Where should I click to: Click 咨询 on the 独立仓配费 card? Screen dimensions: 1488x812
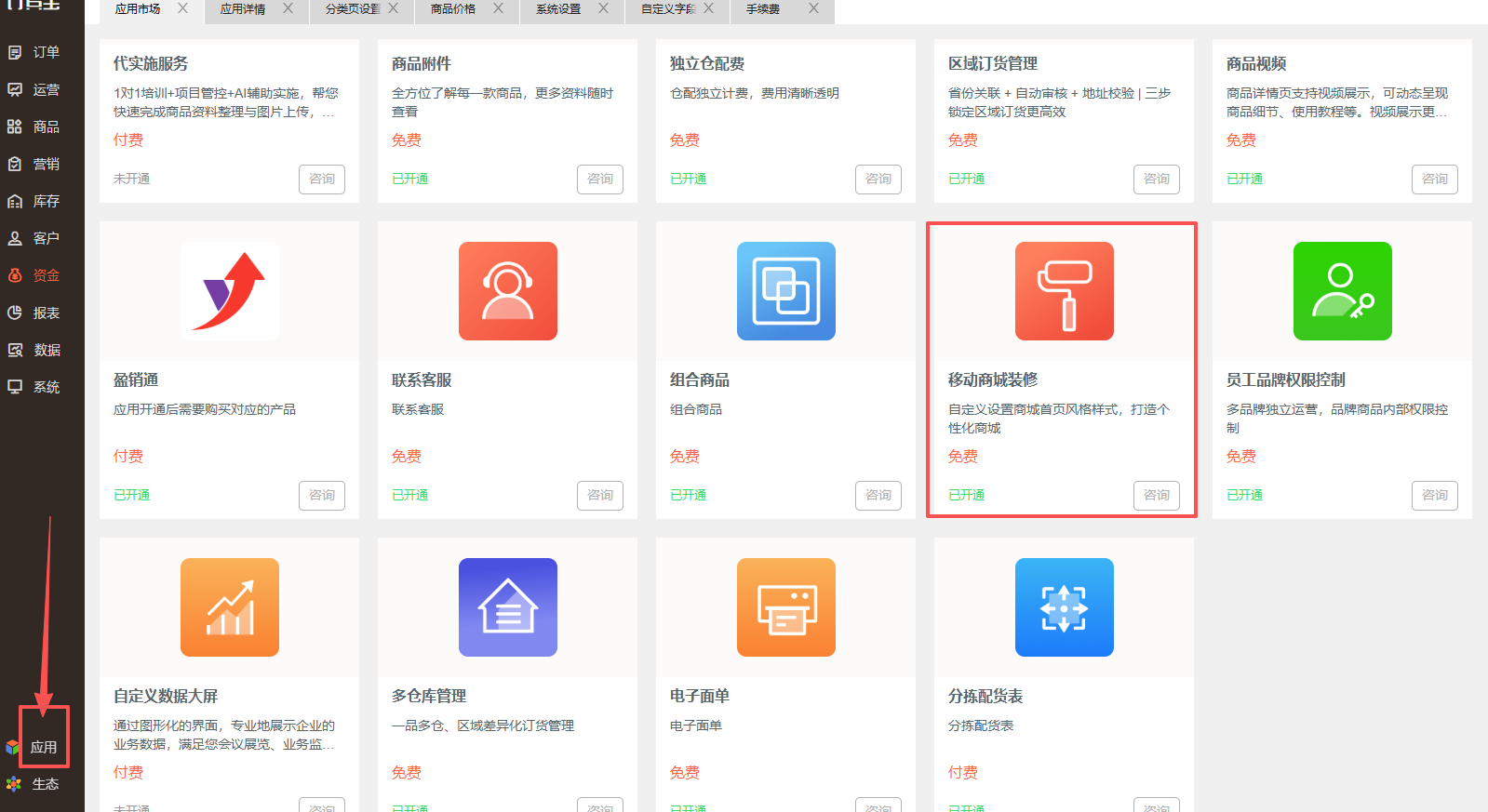pos(878,179)
